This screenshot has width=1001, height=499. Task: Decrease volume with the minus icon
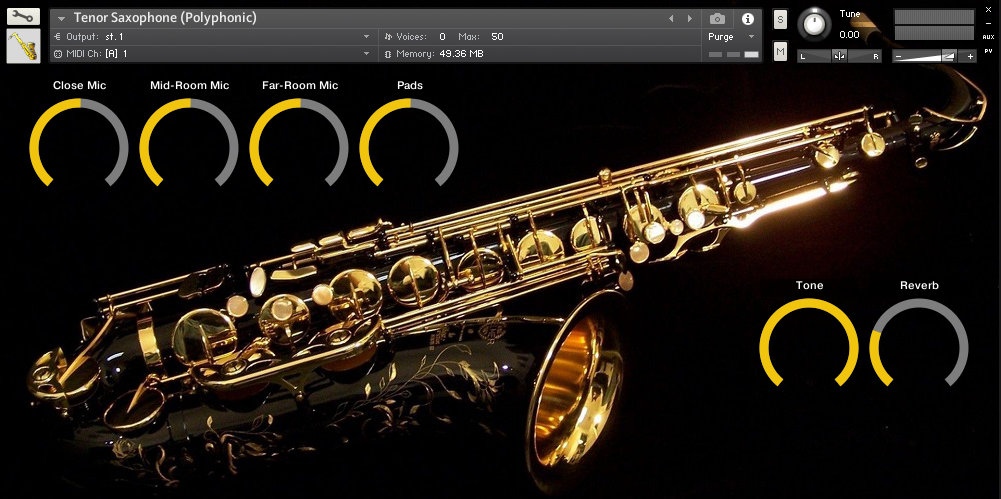(899, 56)
